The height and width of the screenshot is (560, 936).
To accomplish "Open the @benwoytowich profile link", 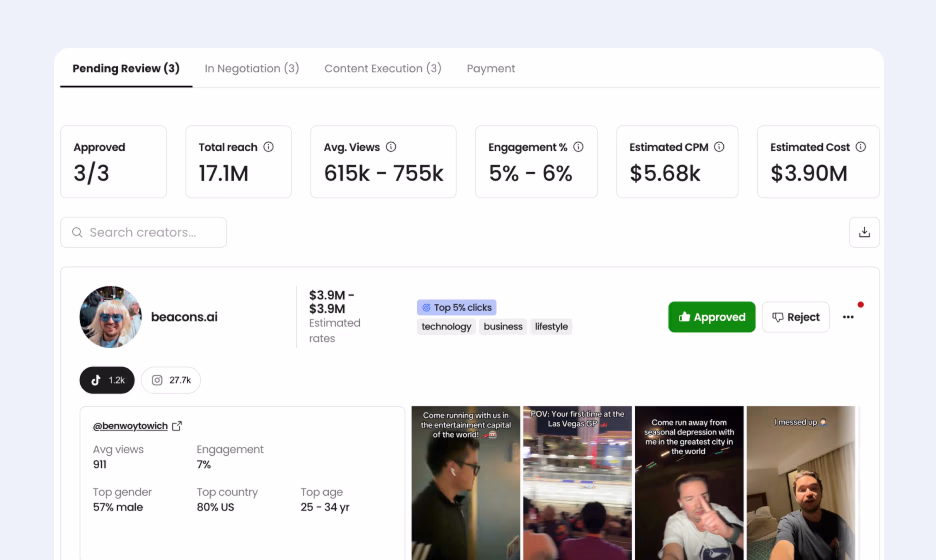I will point(131,426).
